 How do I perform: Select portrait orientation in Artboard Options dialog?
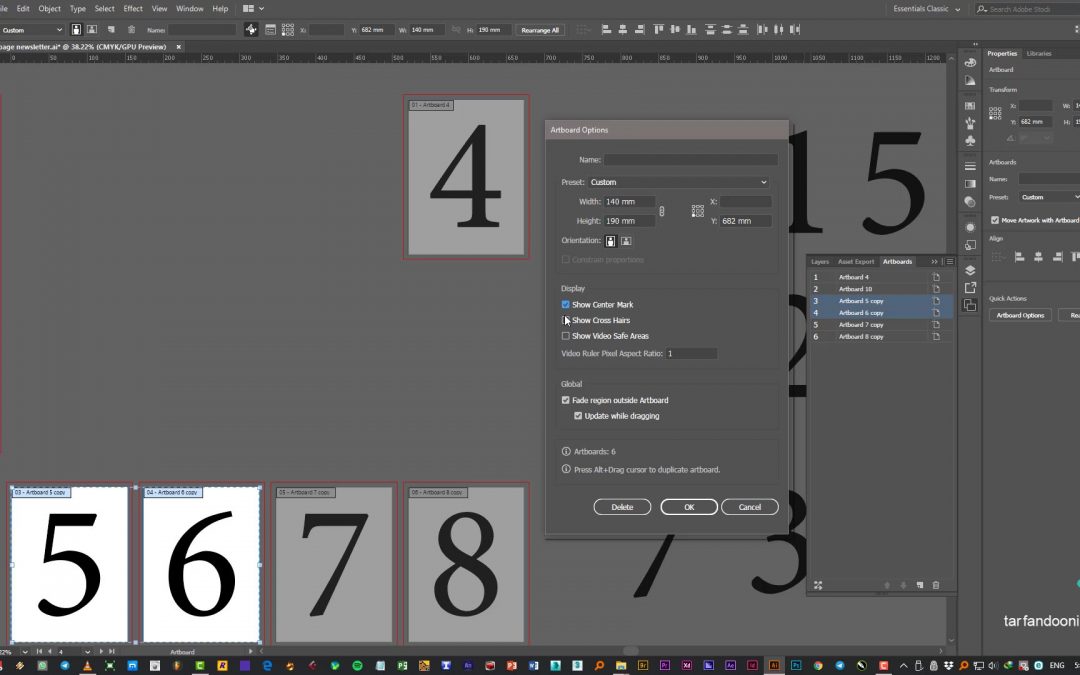coord(610,241)
